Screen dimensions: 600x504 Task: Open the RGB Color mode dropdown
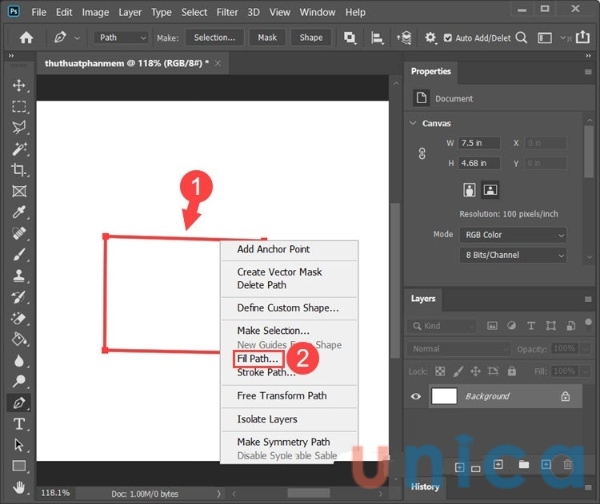[x=513, y=235]
